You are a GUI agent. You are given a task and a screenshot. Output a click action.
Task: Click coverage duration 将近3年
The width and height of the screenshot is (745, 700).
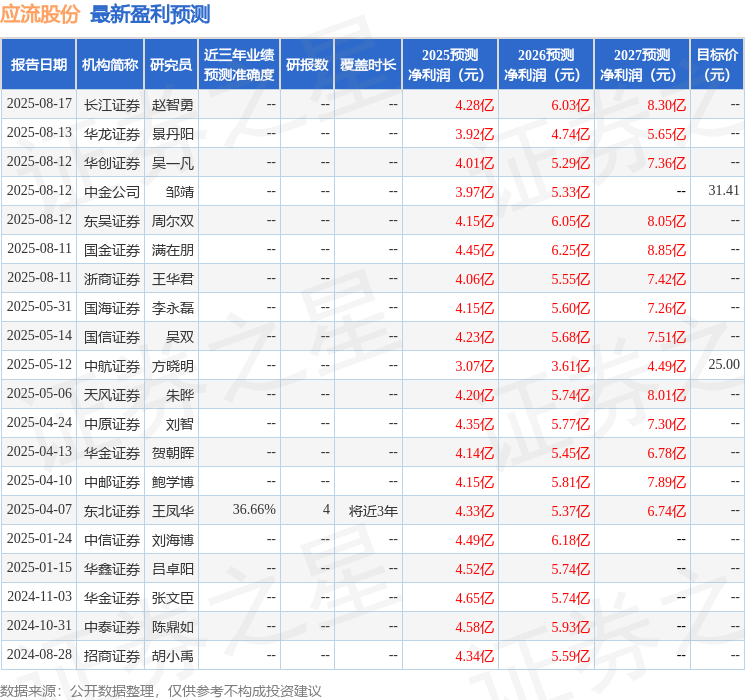tap(373, 511)
